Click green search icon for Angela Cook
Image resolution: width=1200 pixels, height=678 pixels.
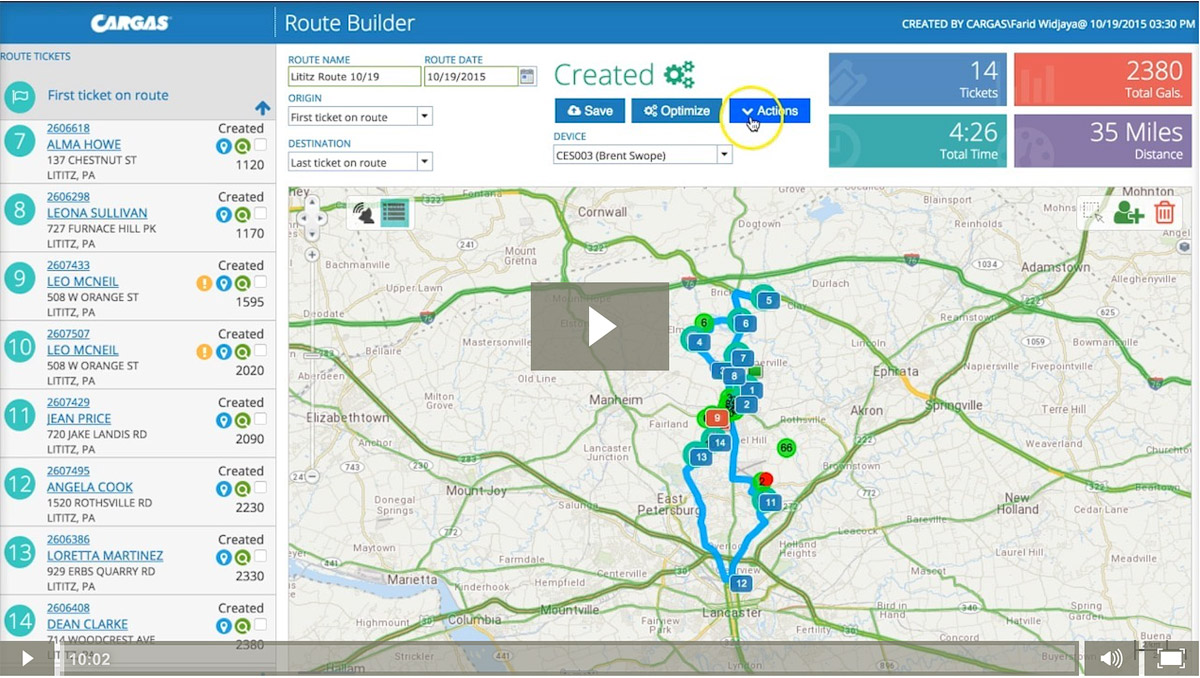[242, 489]
